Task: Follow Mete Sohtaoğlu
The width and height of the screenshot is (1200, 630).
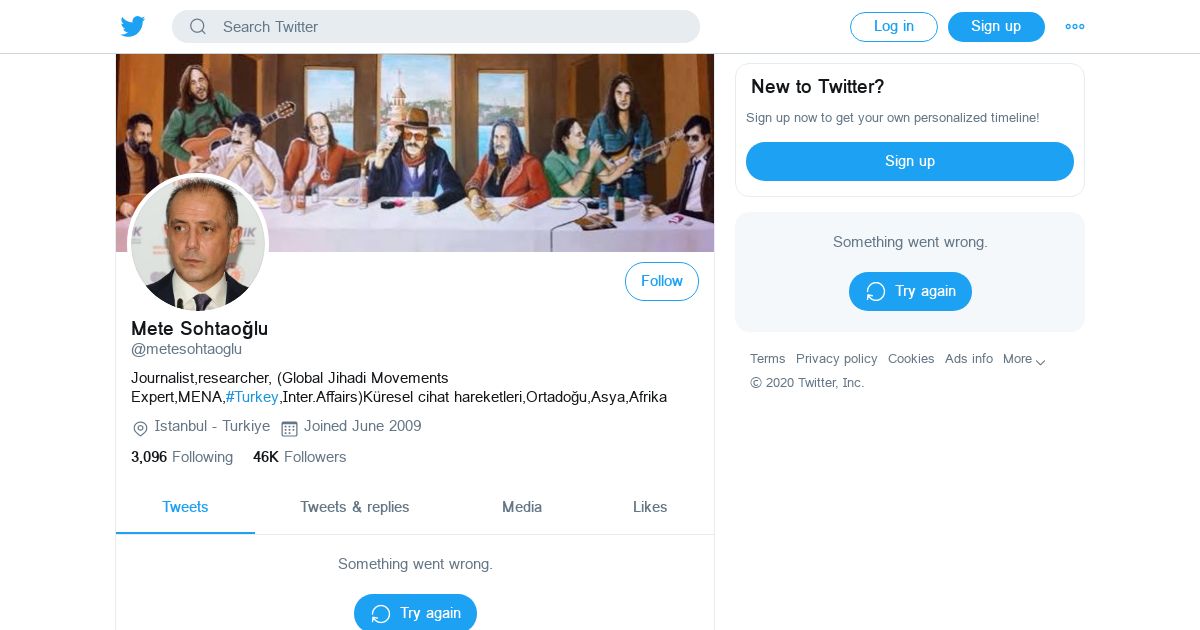Action: [x=661, y=282]
